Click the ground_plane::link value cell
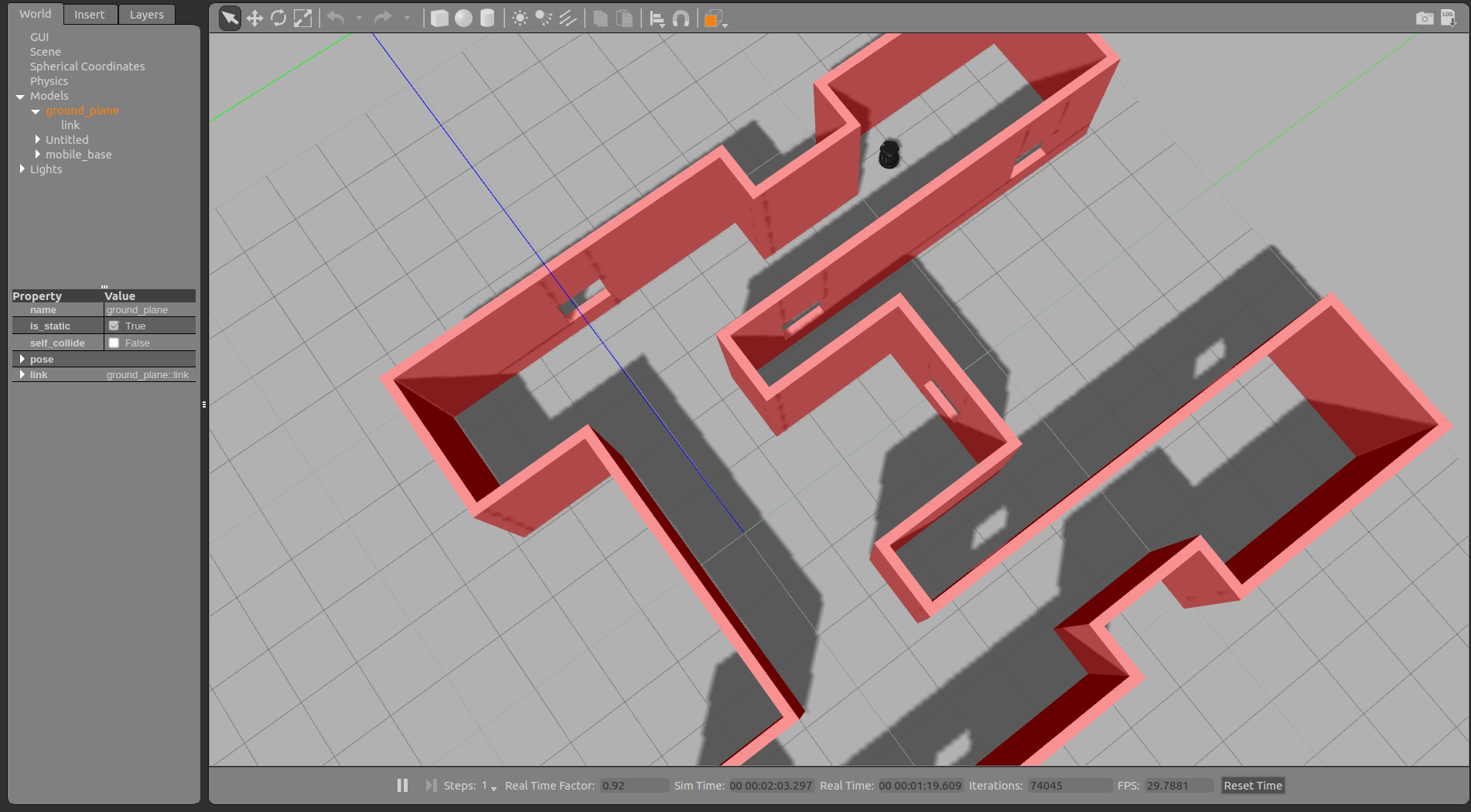1471x812 pixels. point(149,375)
